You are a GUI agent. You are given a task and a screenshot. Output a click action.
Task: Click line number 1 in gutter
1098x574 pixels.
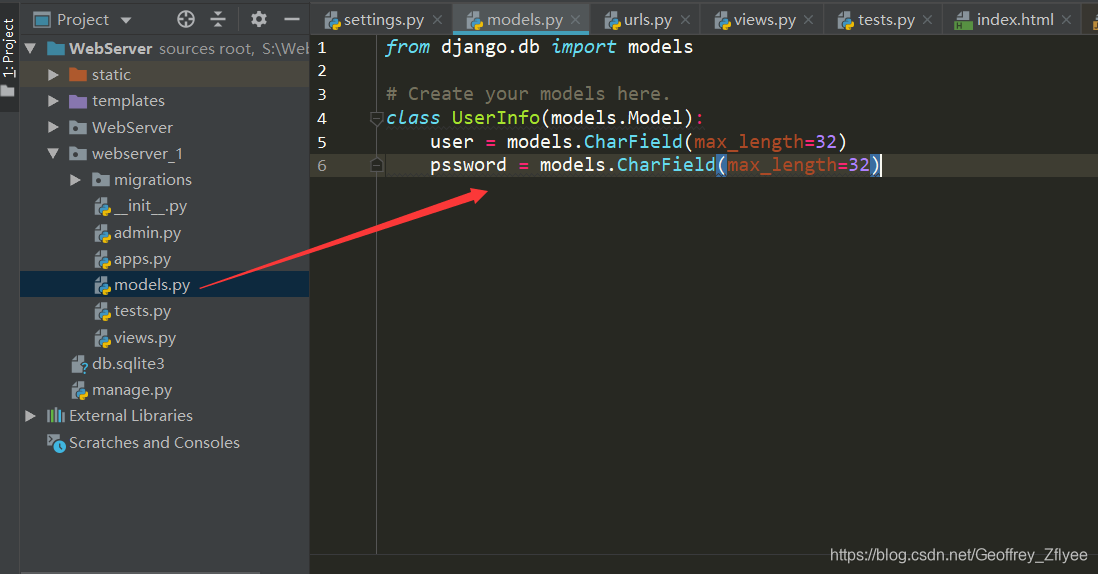pyautogui.click(x=321, y=48)
